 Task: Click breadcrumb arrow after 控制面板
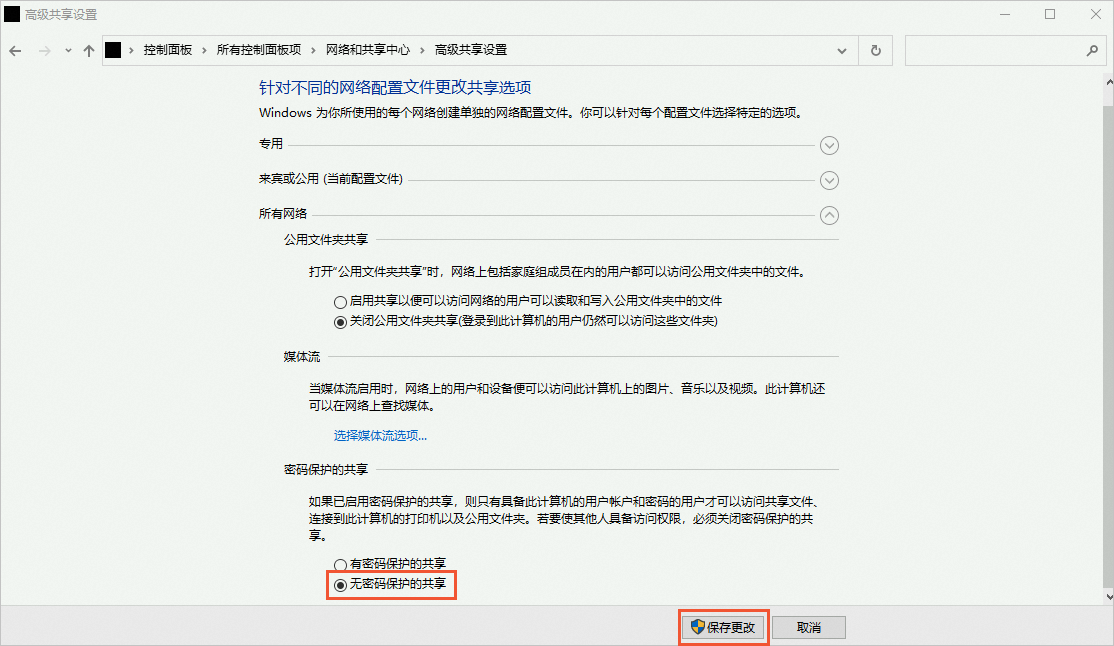coord(204,50)
